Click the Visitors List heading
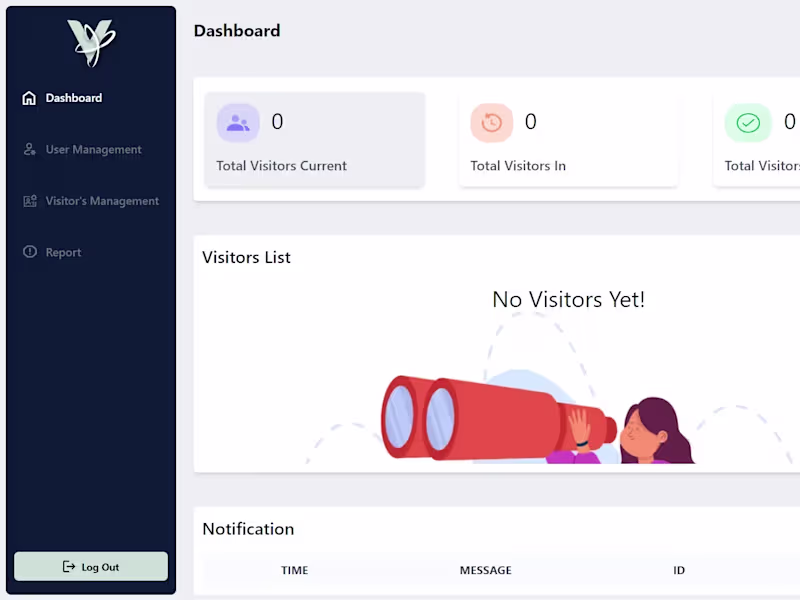 (246, 257)
